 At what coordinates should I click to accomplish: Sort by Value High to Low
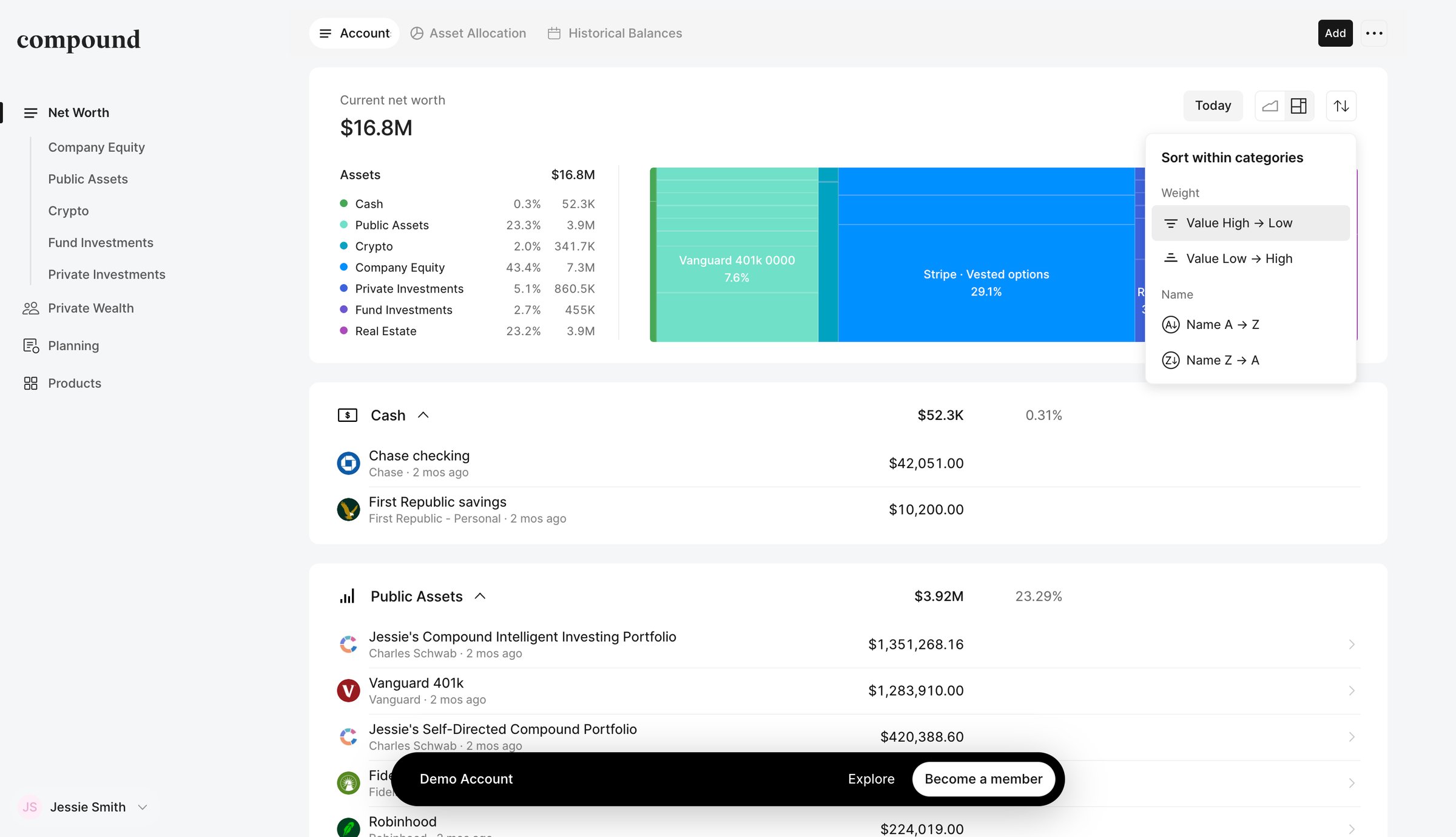coord(1250,223)
